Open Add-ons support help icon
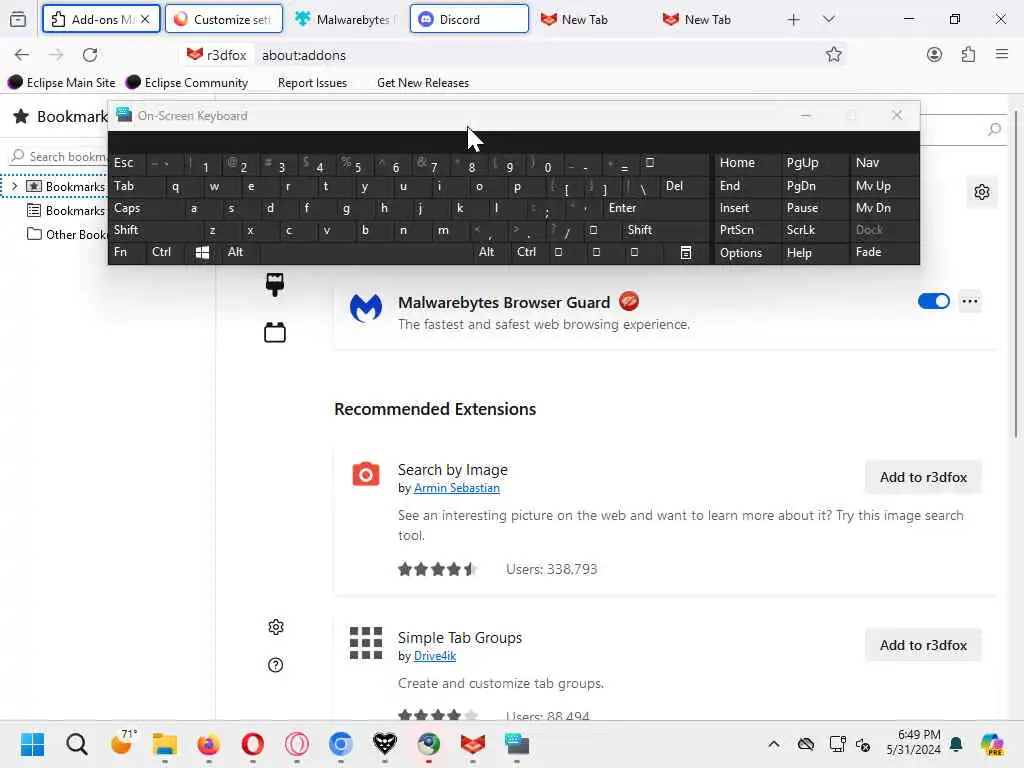The height and width of the screenshot is (768, 1024). 276,665
